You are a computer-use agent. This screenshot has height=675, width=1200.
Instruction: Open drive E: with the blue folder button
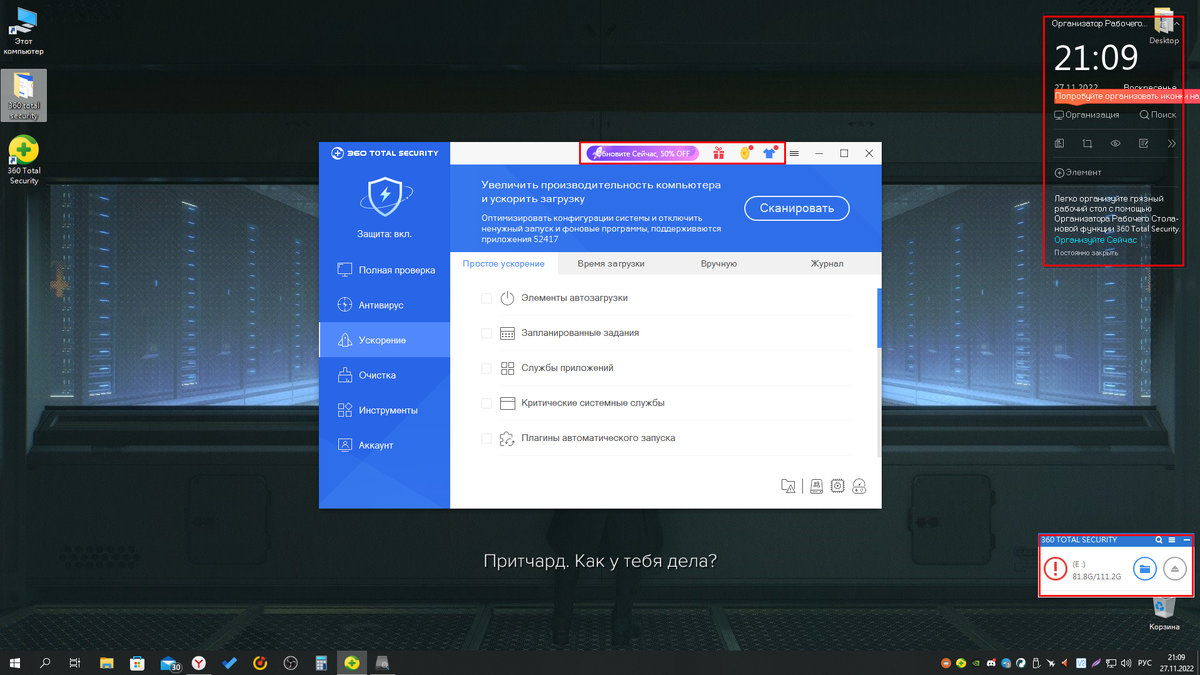tap(1144, 569)
